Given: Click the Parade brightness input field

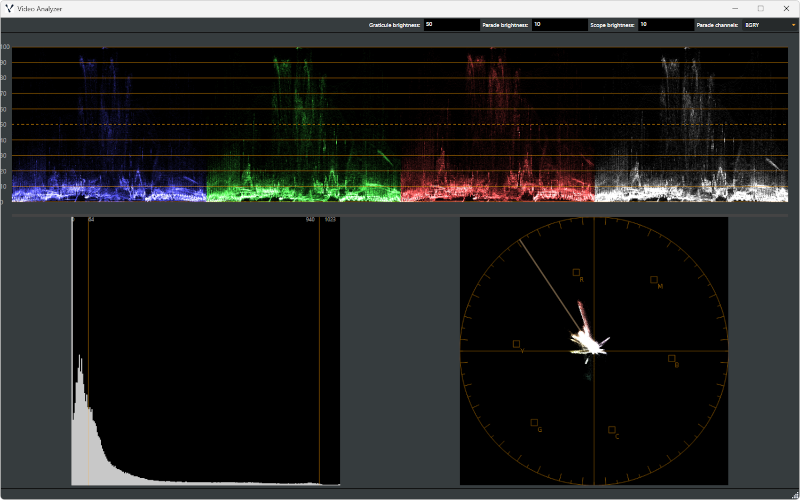Looking at the screenshot, I should click(x=560, y=24).
